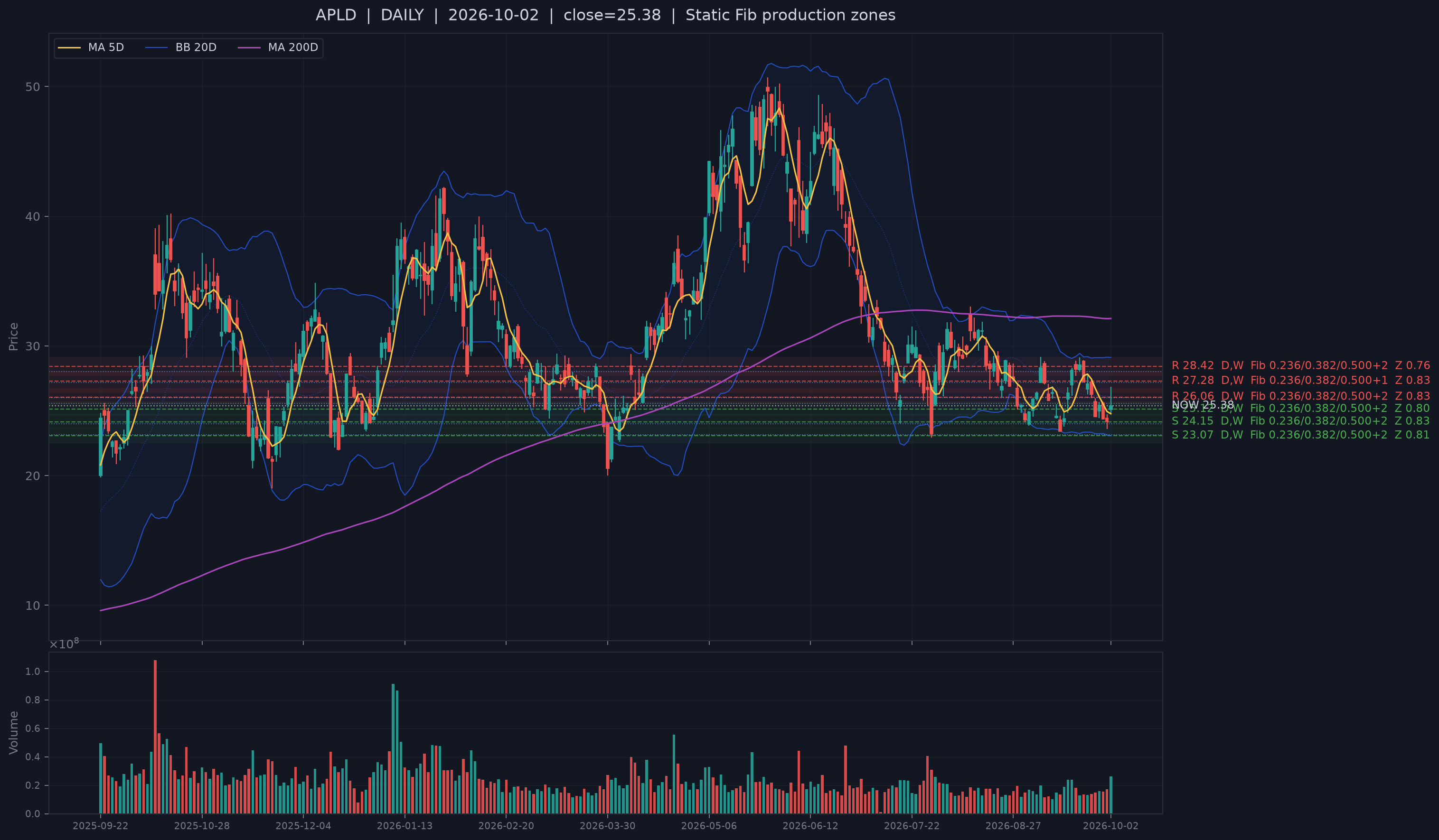Image resolution: width=1439 pixels, height=840 pixels.
Task: Click the 2025-12-04 date axis label
Action: 303,826
